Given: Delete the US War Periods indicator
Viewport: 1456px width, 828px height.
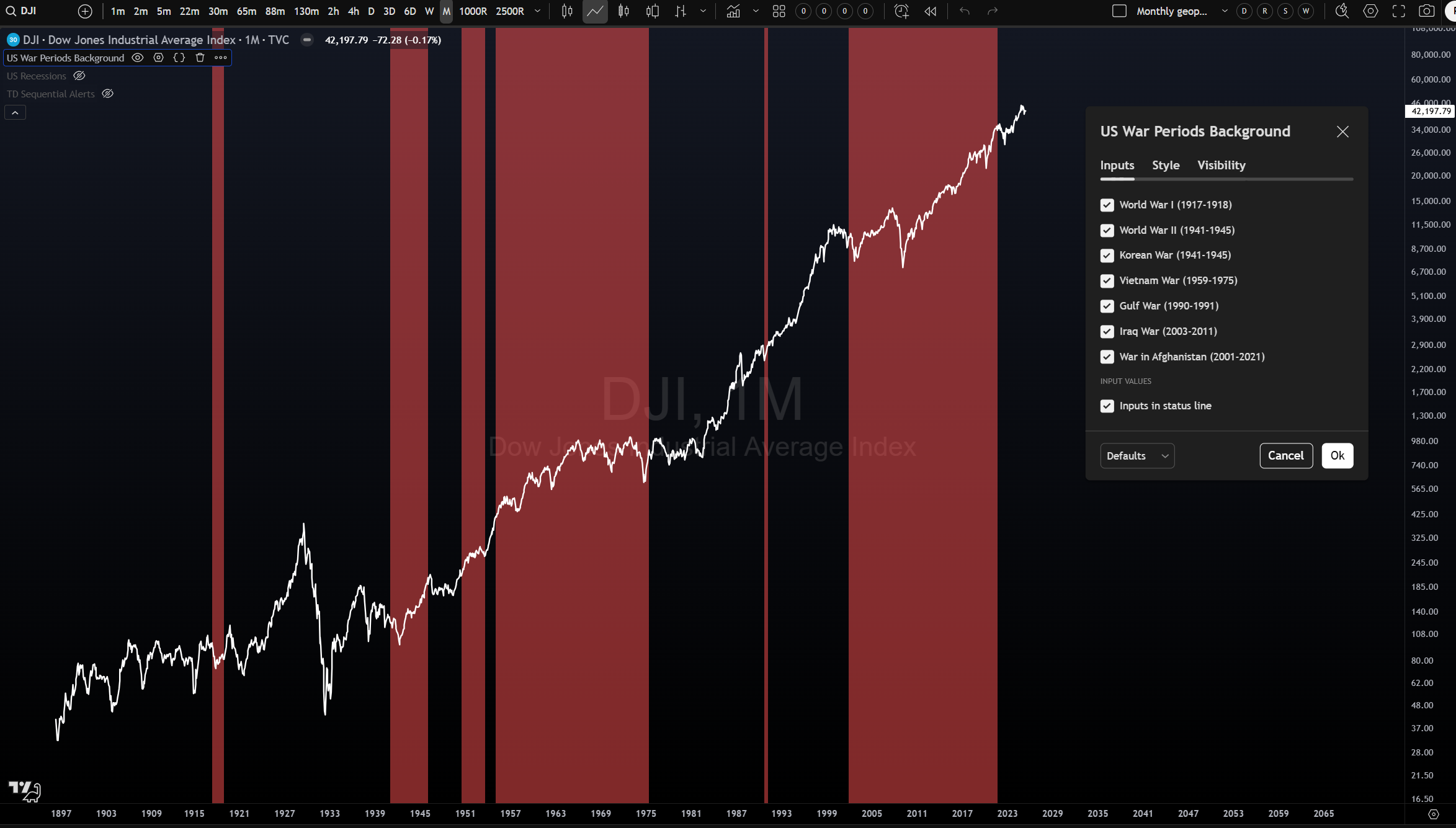Looking at the screenshot, I should (x=200, y=58).
